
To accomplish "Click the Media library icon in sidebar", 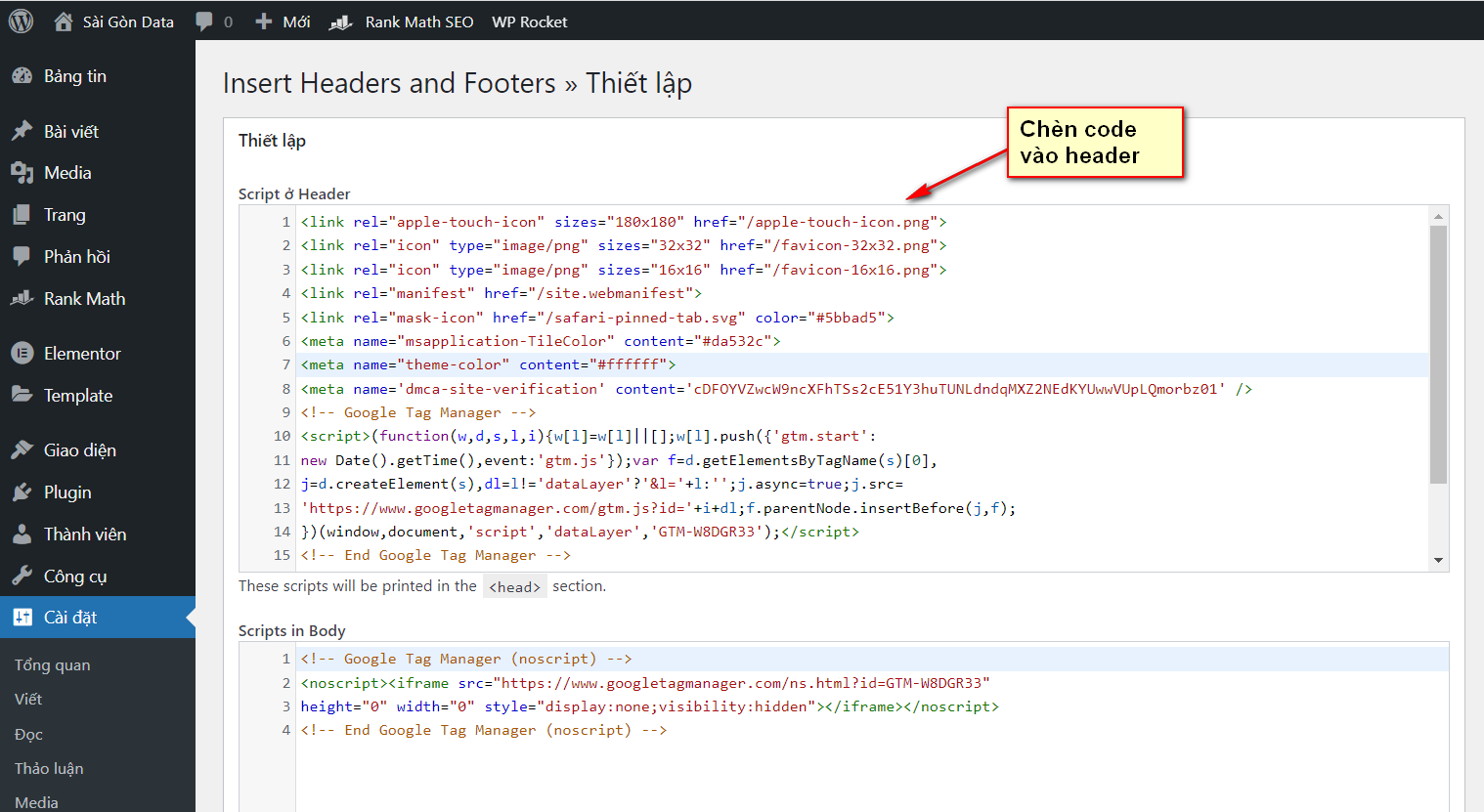I will point(22,173).
